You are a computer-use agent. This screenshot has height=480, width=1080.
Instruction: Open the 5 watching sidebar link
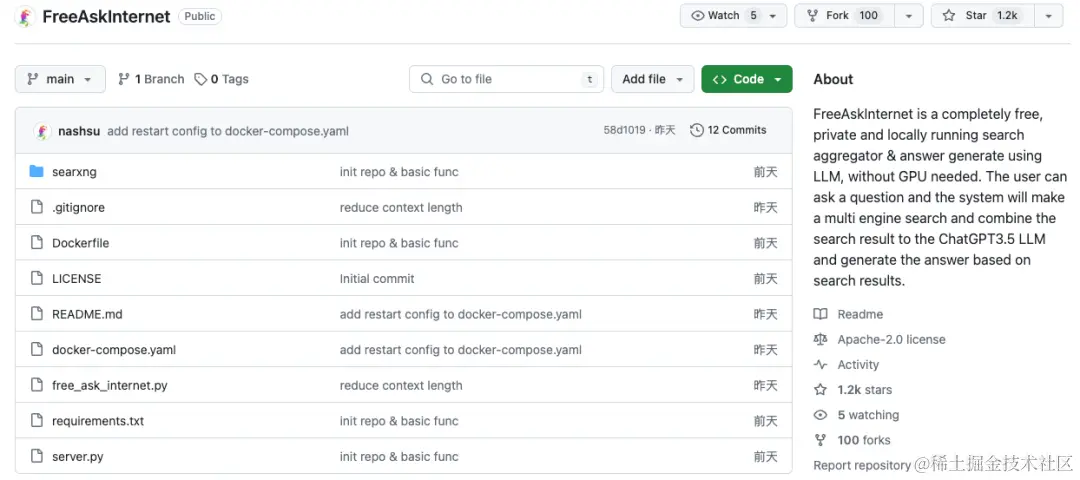pos(868,415)
